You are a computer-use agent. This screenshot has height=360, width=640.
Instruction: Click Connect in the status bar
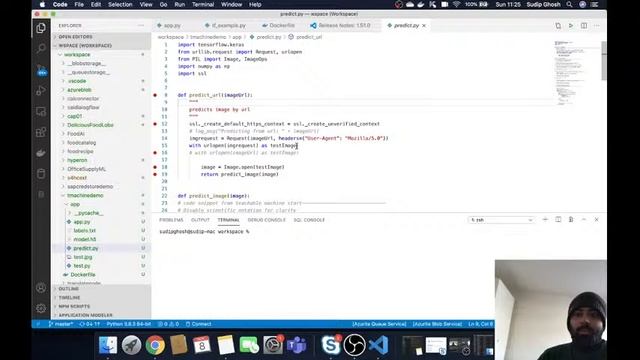coord(198,324)
